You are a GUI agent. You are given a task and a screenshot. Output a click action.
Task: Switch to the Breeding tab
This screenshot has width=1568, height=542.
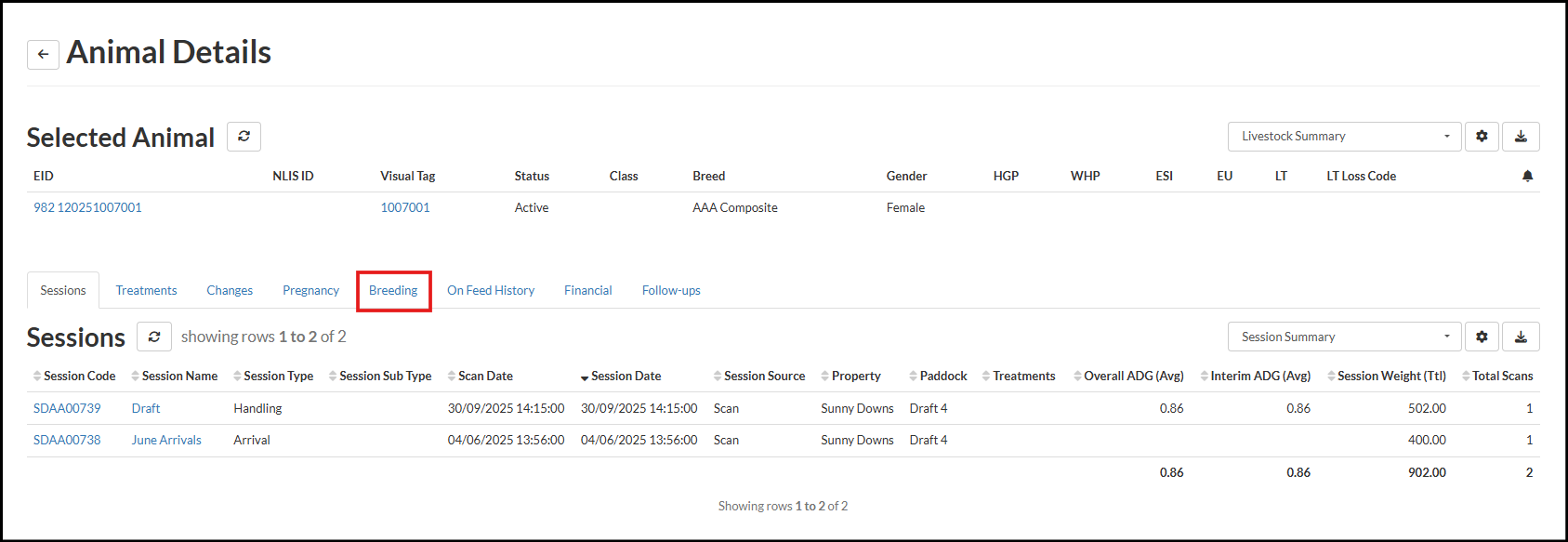tap(393, 291)
